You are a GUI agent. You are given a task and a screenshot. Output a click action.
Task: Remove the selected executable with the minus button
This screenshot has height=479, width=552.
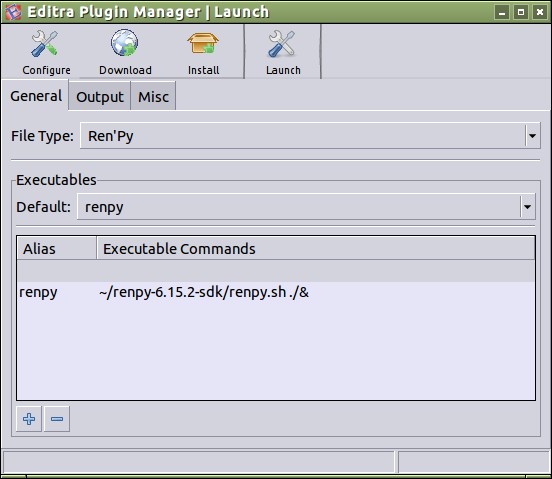pos(57,419)
